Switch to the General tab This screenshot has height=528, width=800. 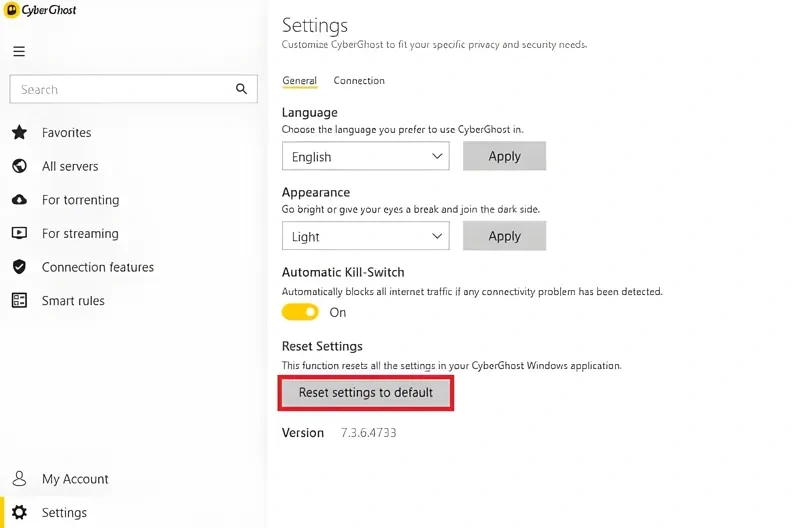(x=299, y=81)
